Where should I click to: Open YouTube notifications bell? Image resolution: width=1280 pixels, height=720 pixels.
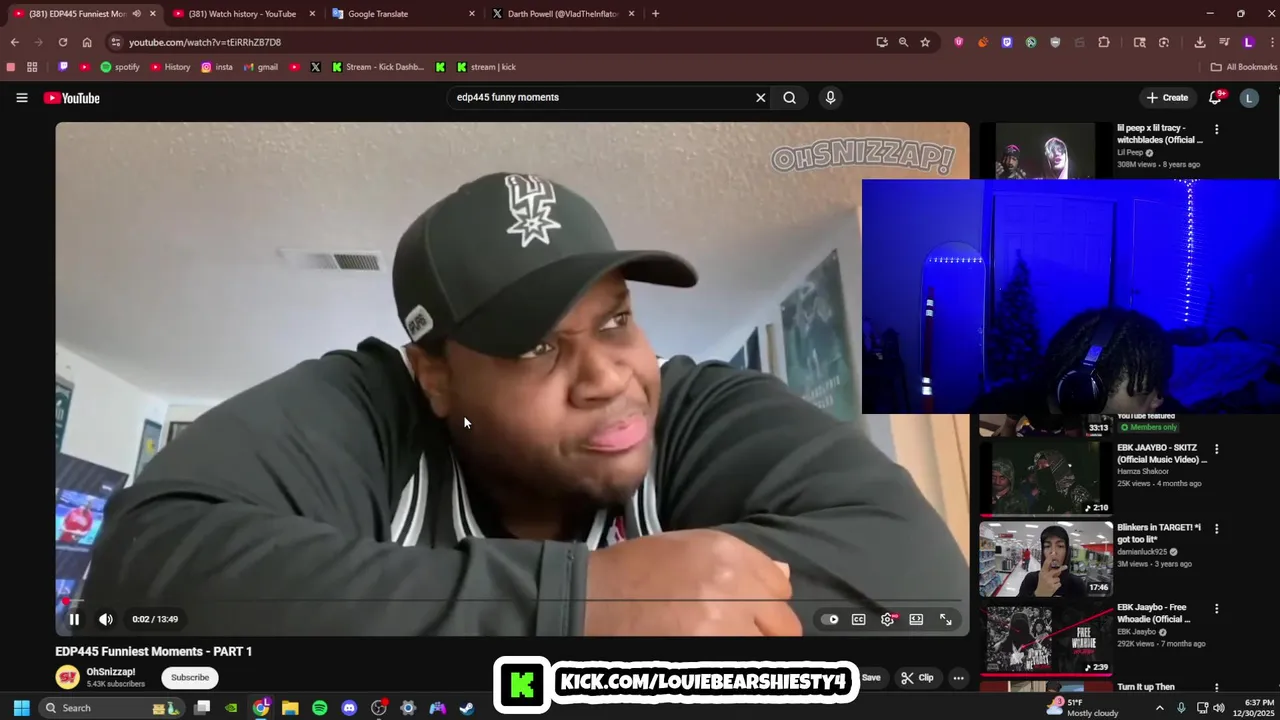[1216, 97]
